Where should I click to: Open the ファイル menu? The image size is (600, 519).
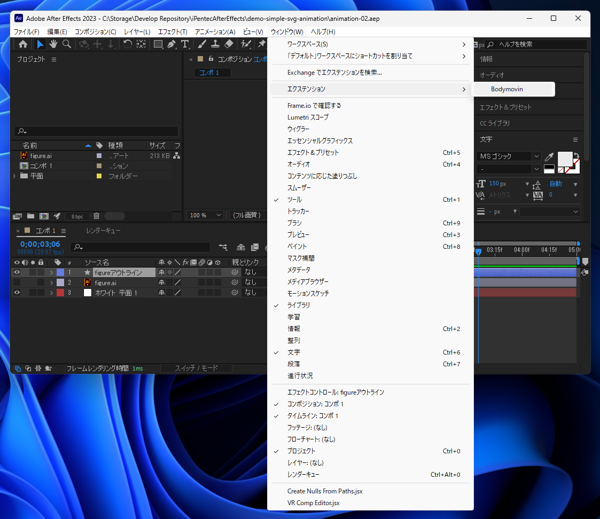pos(26,32)
